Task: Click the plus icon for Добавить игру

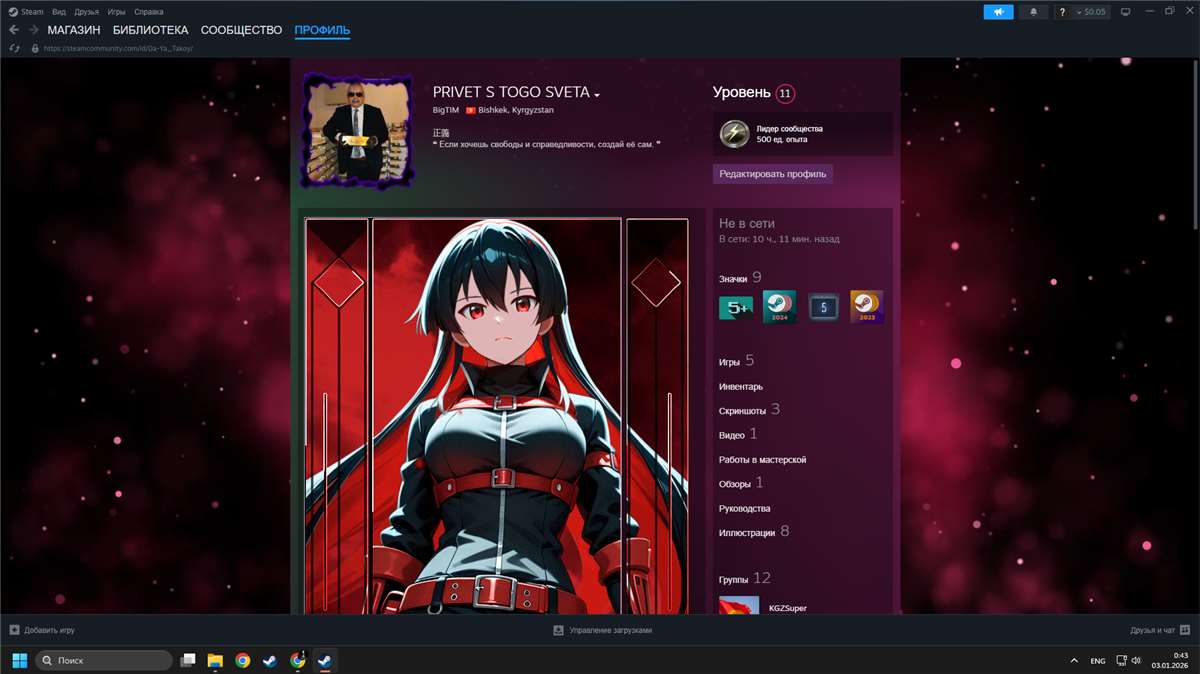Action: point(14,630)
